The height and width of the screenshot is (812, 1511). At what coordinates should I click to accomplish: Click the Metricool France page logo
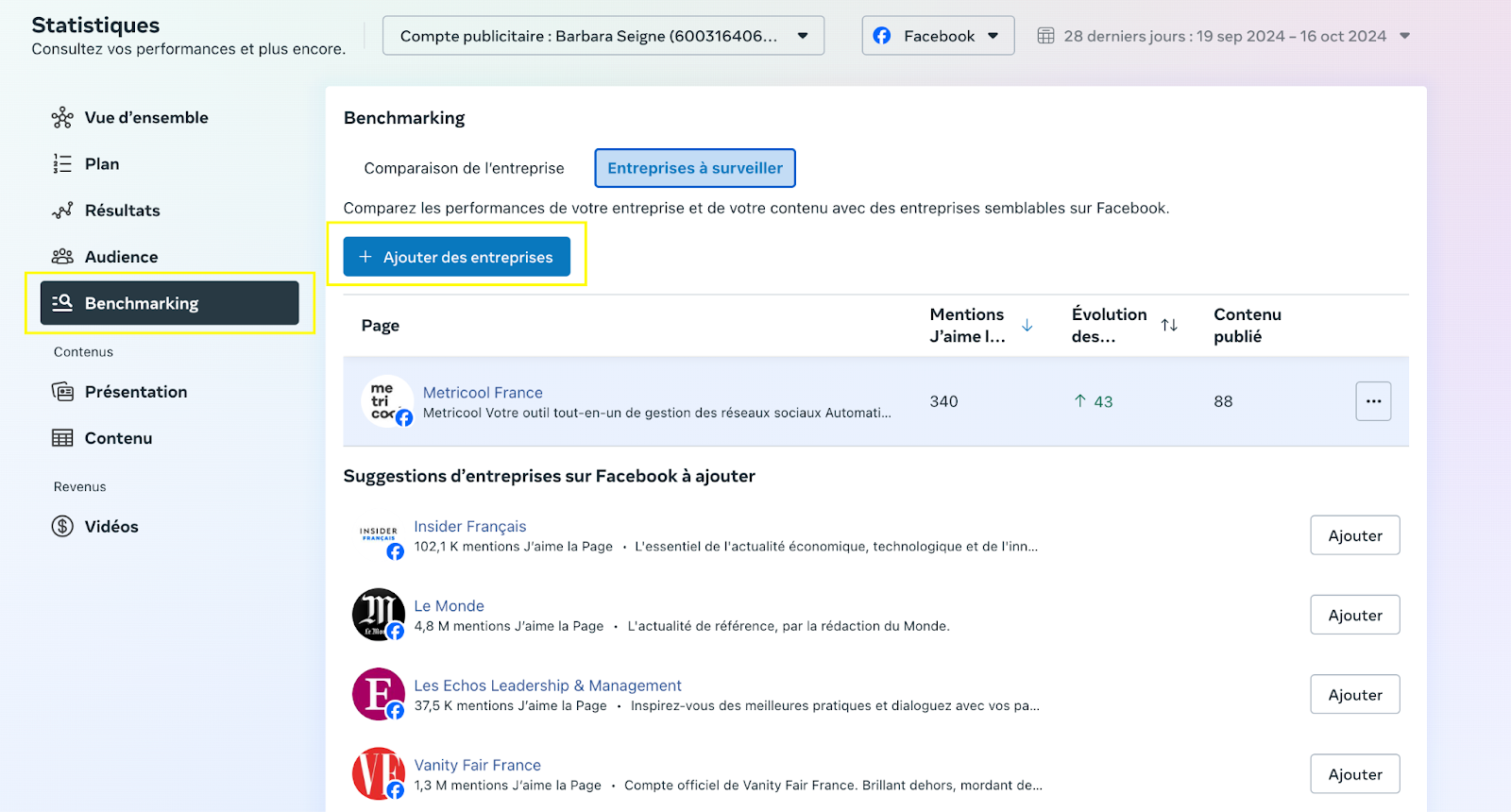(x=387, y=401)
